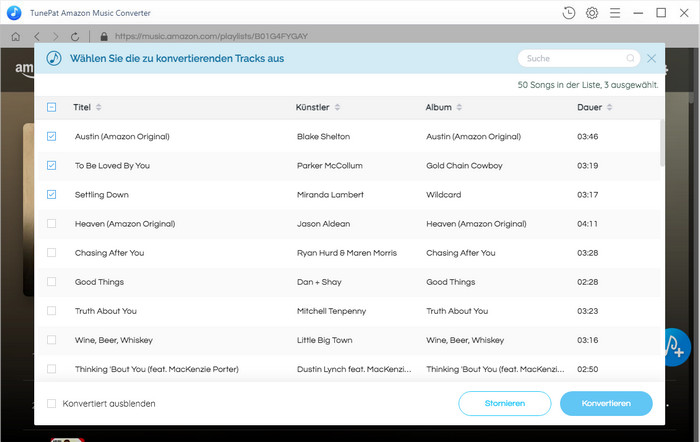Click the music note dialog icon
Screen dimensions: 700x442
click(54, 58)
